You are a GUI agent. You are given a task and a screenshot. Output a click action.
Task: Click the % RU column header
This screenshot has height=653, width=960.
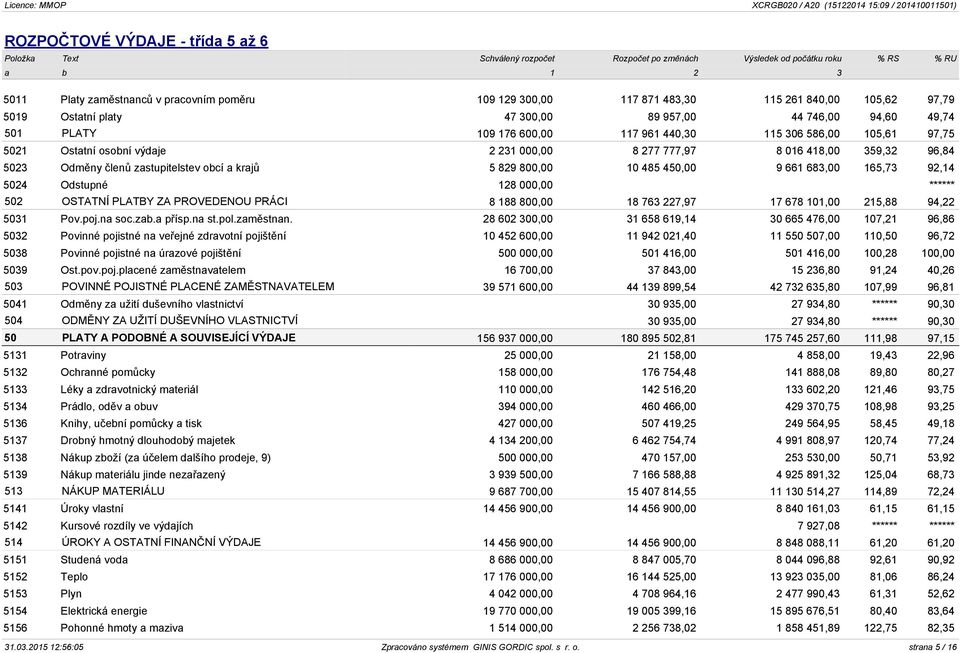(945, 59)
